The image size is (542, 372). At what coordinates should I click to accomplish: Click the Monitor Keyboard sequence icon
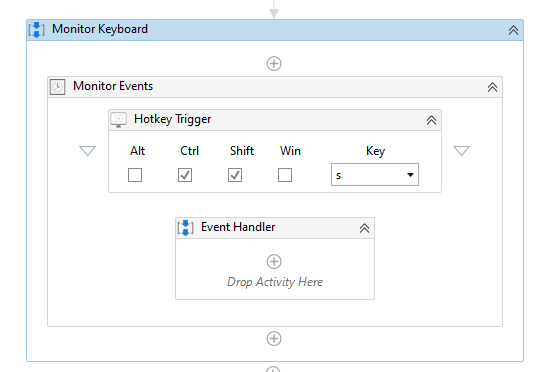pos(36,30)
